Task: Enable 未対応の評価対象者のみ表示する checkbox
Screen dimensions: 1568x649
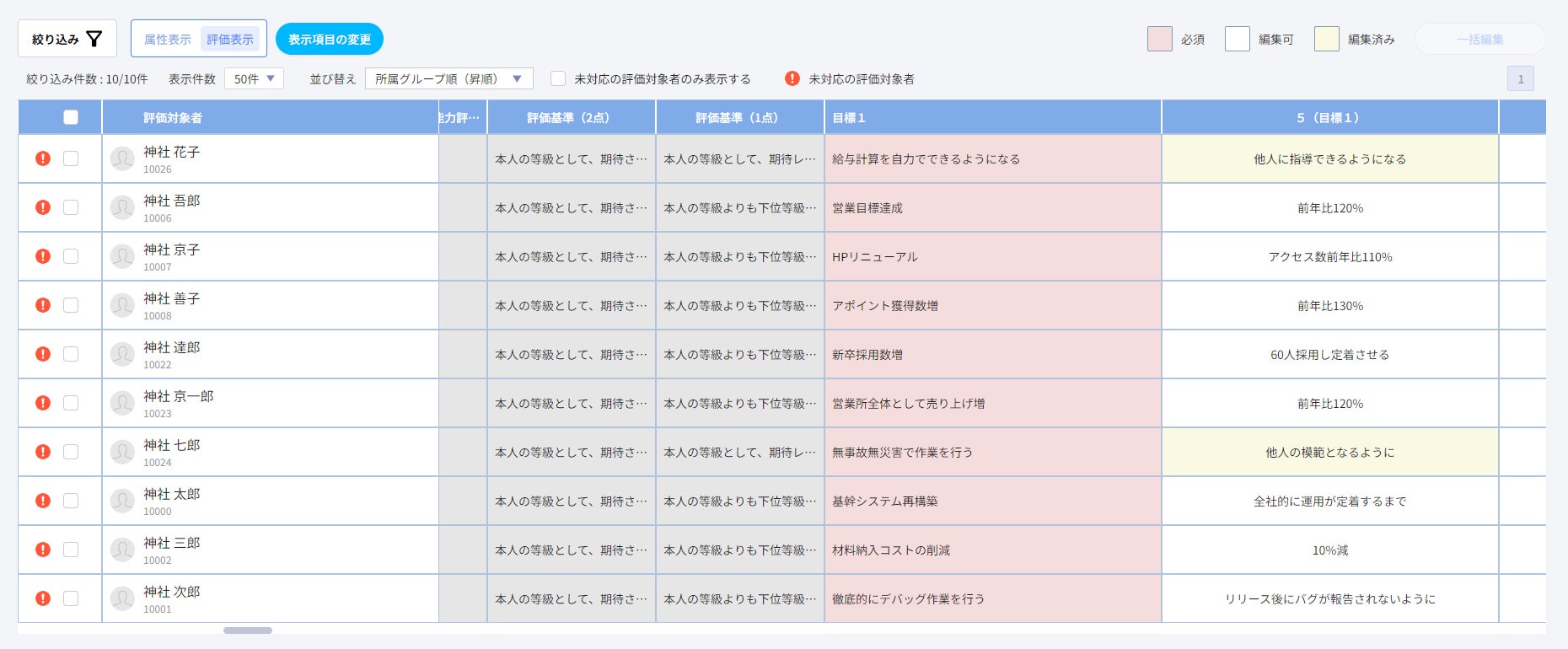Action: tap(558, 78)
